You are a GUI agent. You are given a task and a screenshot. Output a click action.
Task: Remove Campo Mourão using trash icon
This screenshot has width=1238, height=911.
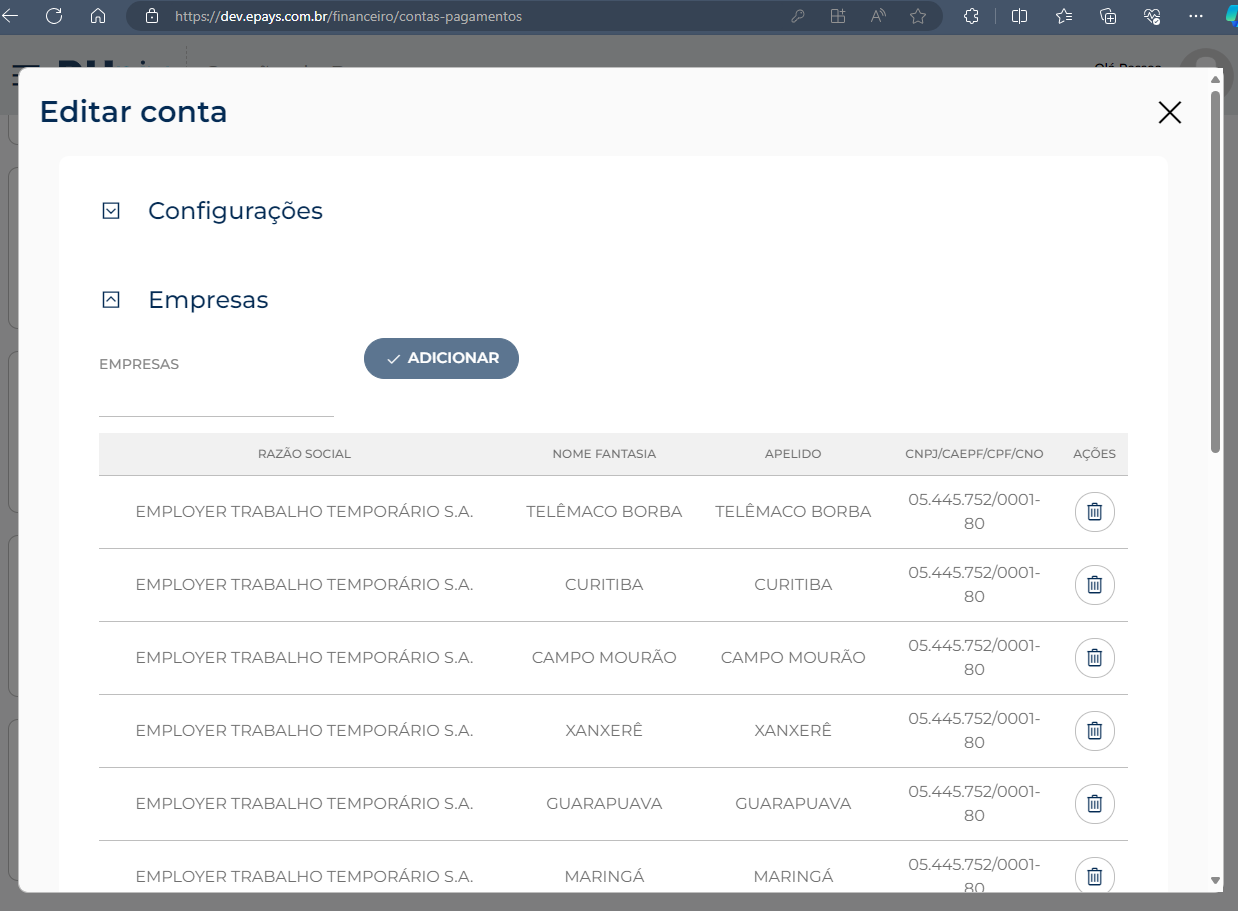point(1094,658)
